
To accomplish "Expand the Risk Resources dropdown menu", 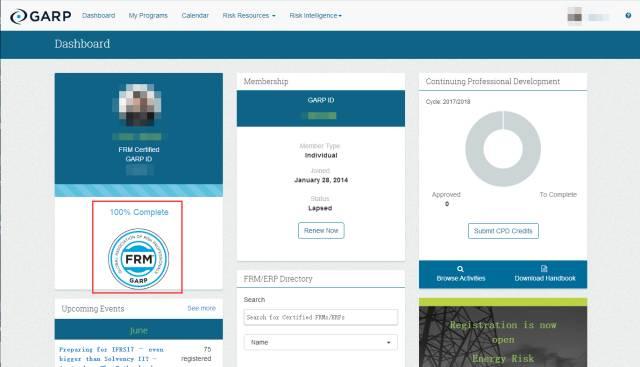I will click(x=249, y=16).
